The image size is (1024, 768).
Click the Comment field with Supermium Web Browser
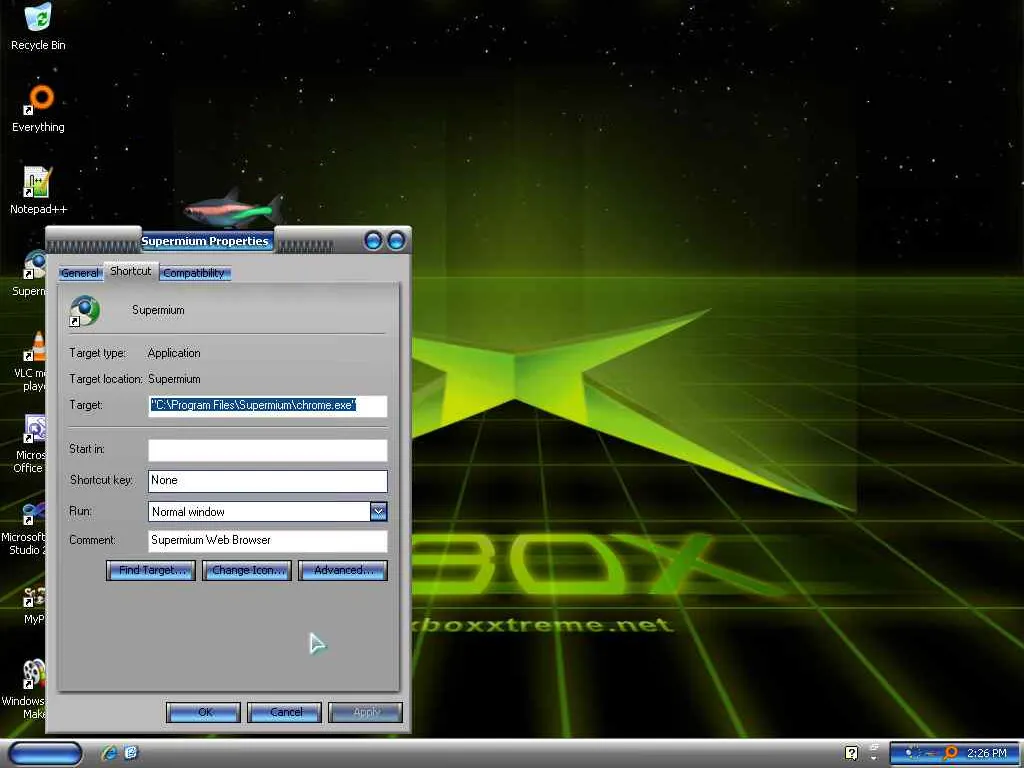268,540
